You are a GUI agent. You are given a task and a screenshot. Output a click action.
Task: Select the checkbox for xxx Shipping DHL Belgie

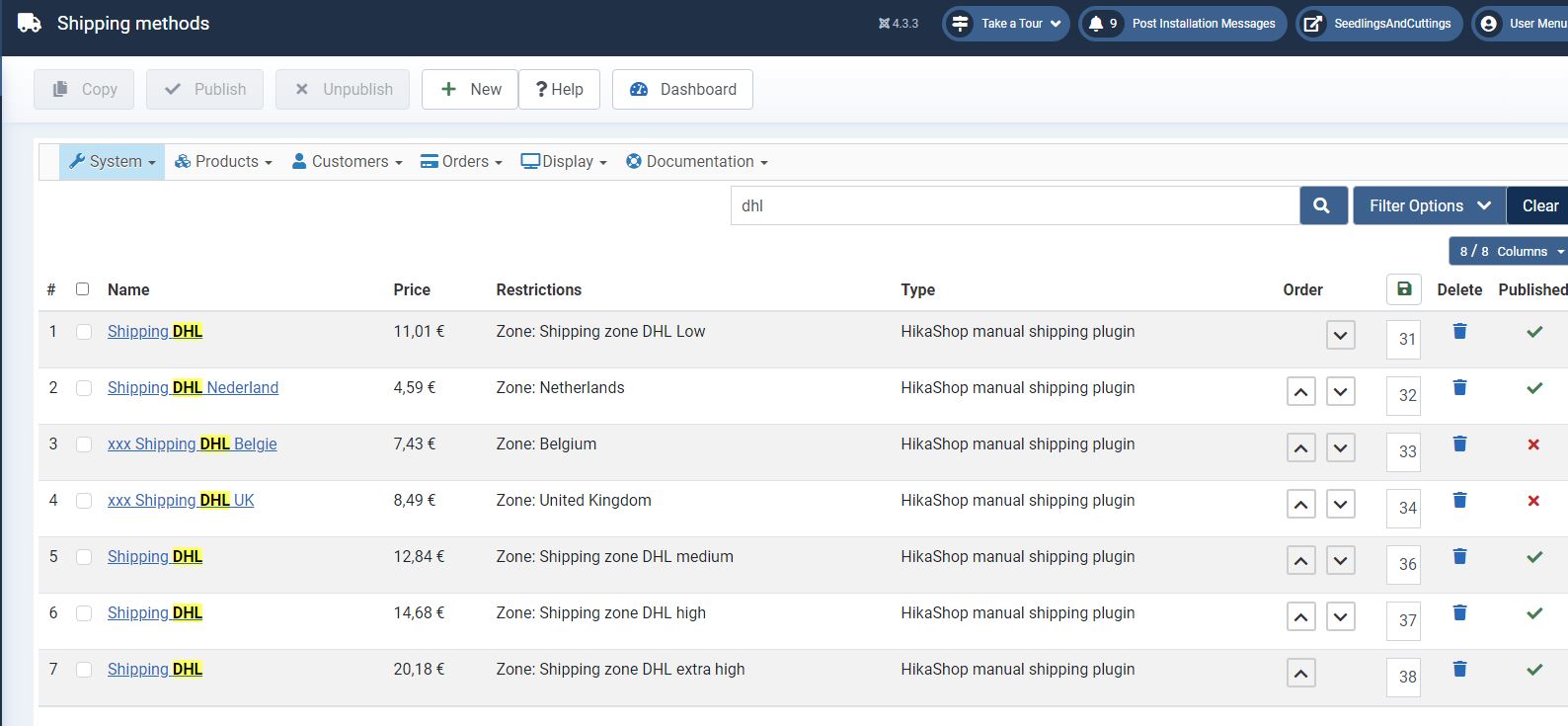pos(84,444)
